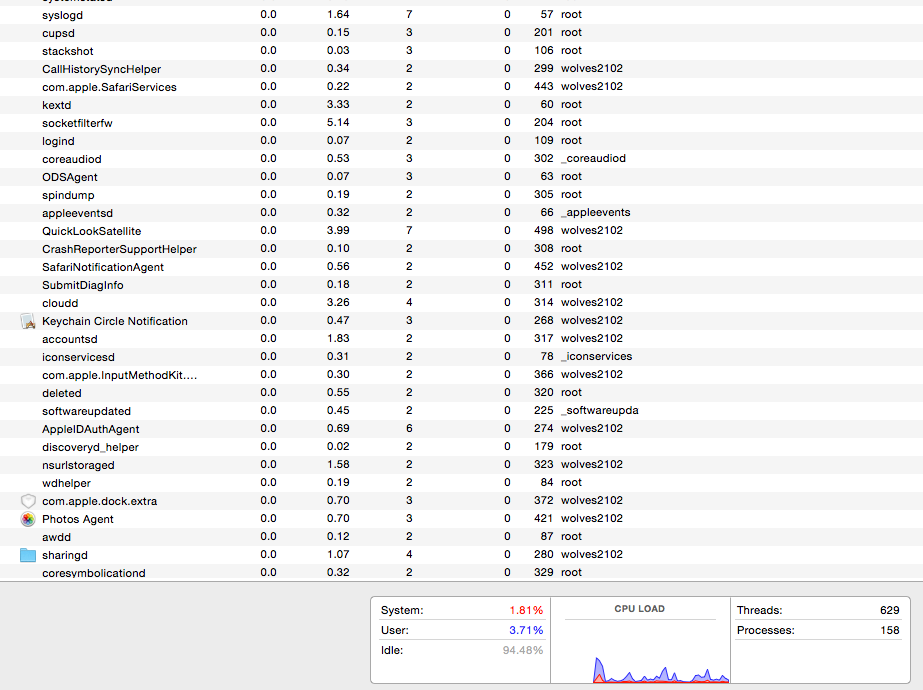
Task: Select the SafariNotificationAgent process
Action: pyautogui.click(x=462, y=267)
